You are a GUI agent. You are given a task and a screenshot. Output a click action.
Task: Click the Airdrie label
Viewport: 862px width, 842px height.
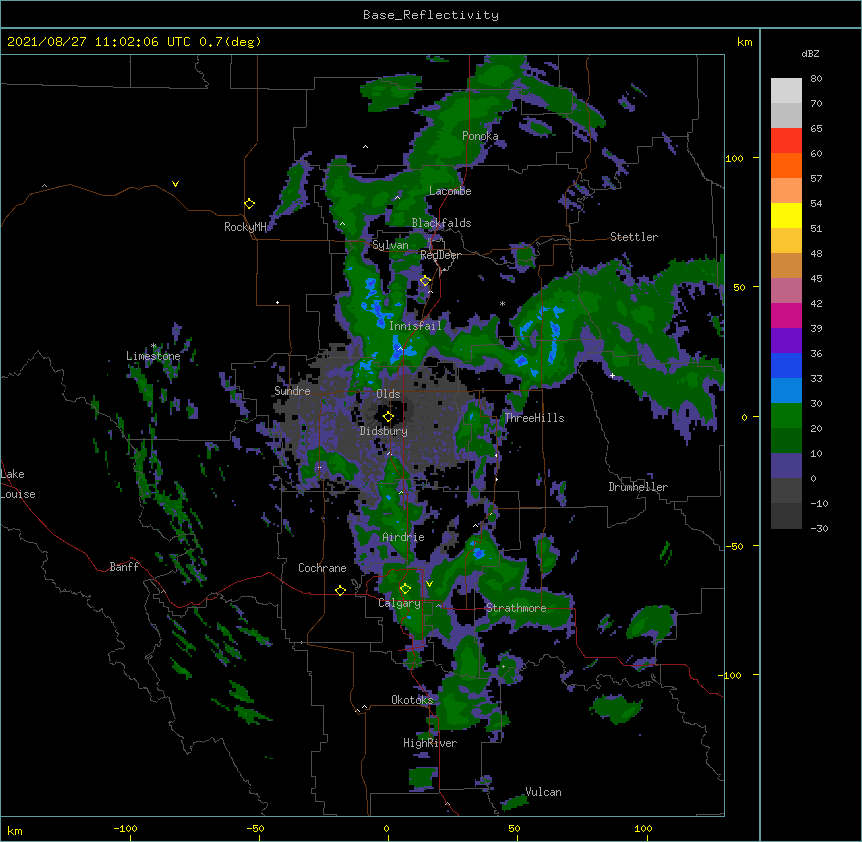[x=404, y=537]
